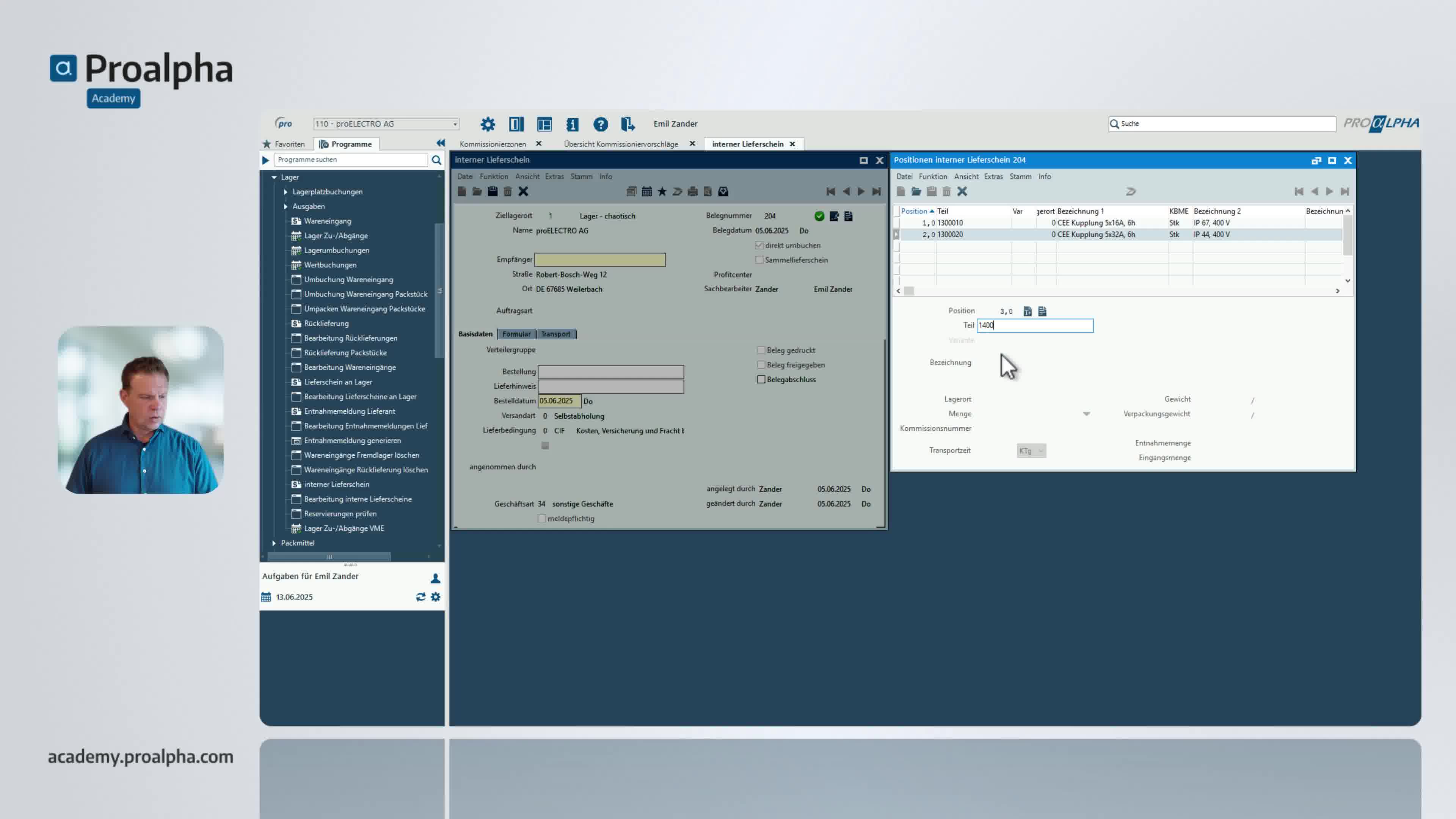The height and width of the screenshot is (819, 1456).
Task: Open the help question mark icon
Action: [600, 124]
